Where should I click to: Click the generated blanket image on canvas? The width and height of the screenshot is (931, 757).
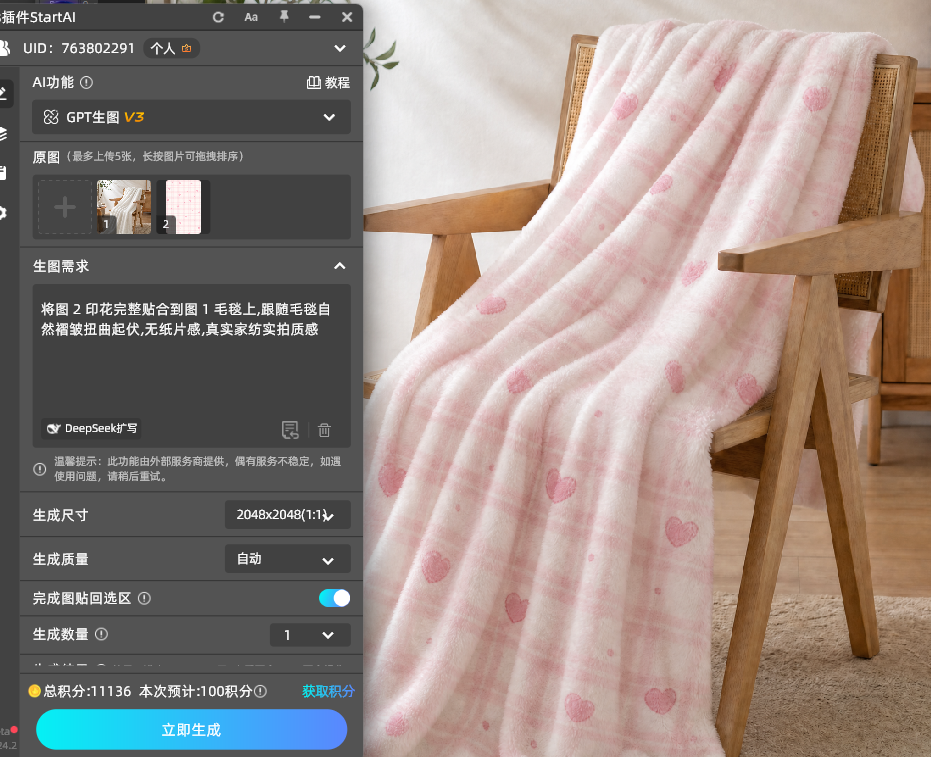(x=647, y=380)
